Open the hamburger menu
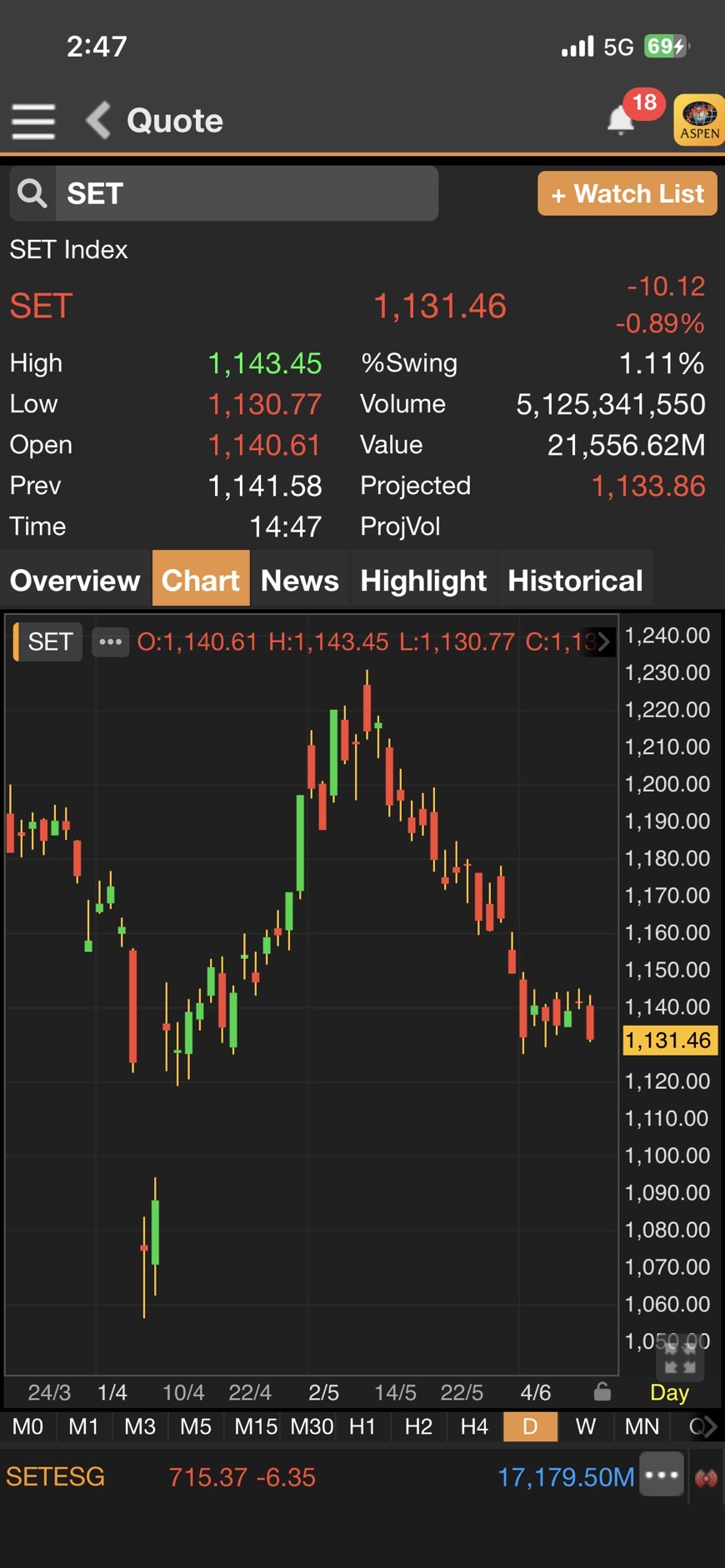The height and width of the screenshot is (1568, 725). 33,122
